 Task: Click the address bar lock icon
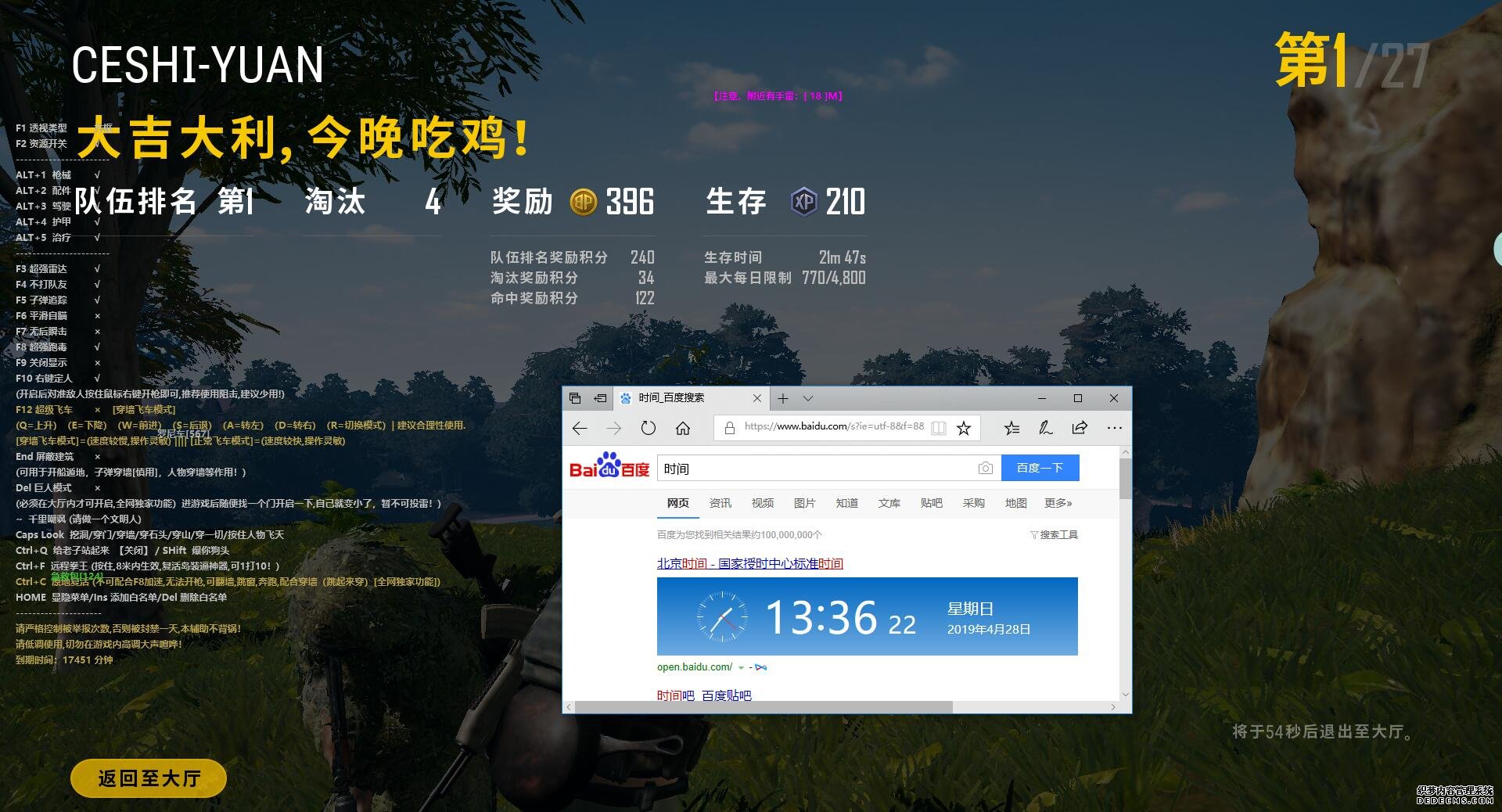click(730, 428)
